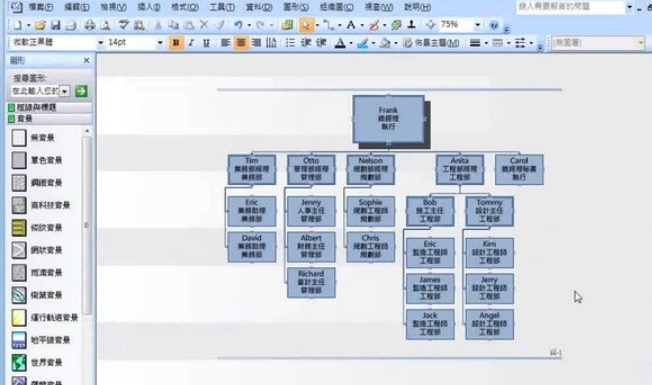Open the 75% zoom dropdown
Image resolution: width=652 pixels, height=385 pixels.
coord(477,25)
